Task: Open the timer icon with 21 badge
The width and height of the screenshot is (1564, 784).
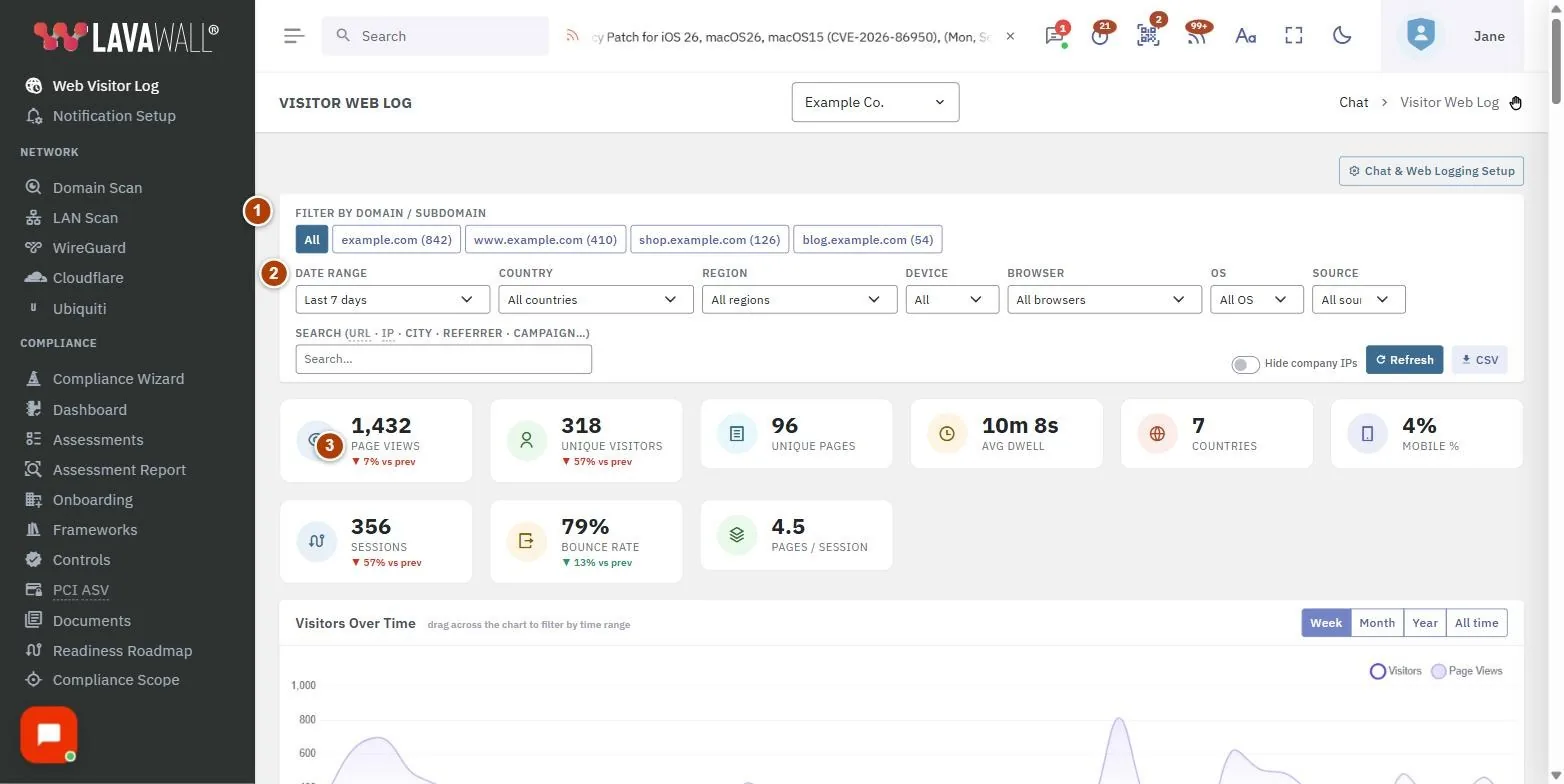Action: point(1101,36)
